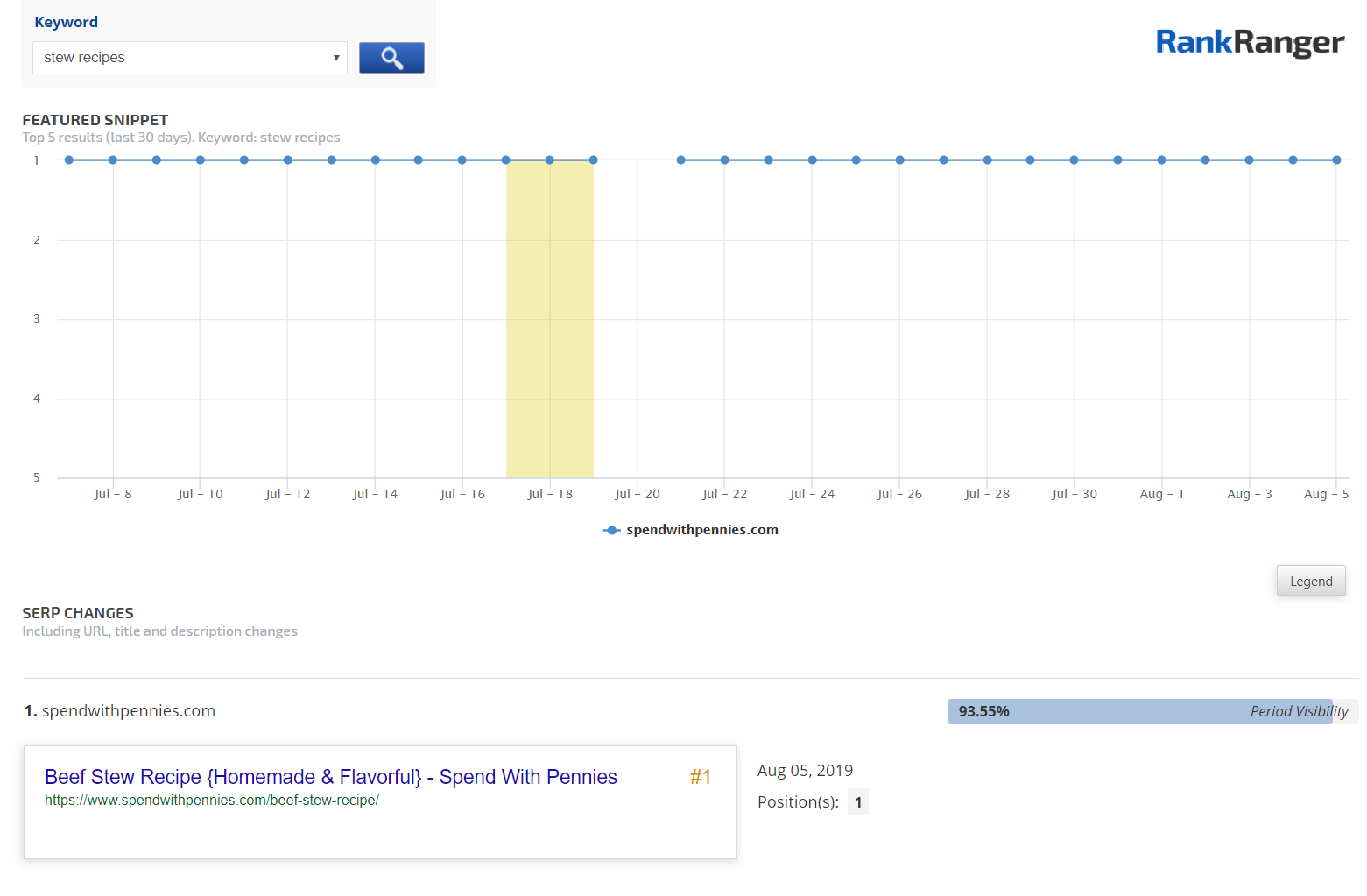The height and width of the screenshot is (896, 1367).
Task: Click the data point at Aug - 1
Action: point(1161,160)
